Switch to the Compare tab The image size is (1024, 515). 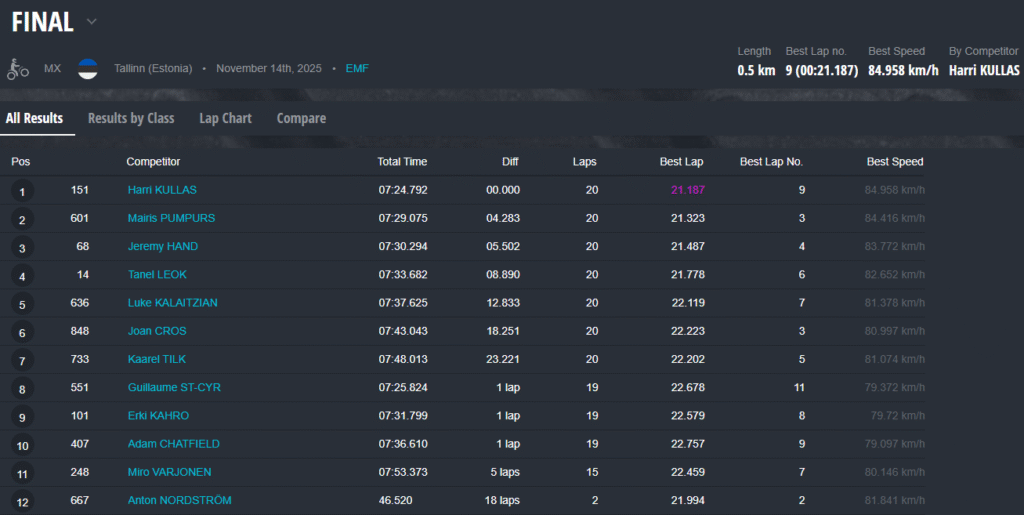(x=301, y=118)
